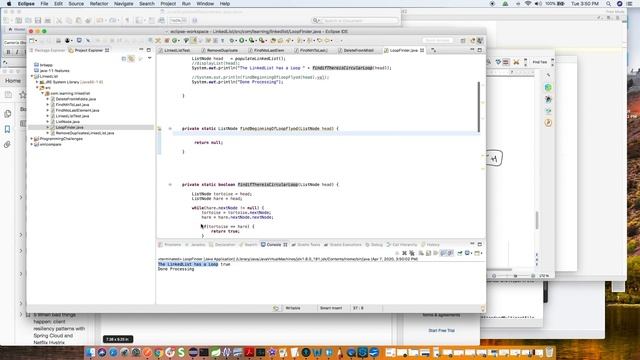Click scrollbar thumb in right background window
This screenshot has height=360, width=640.
click(537, 220)
